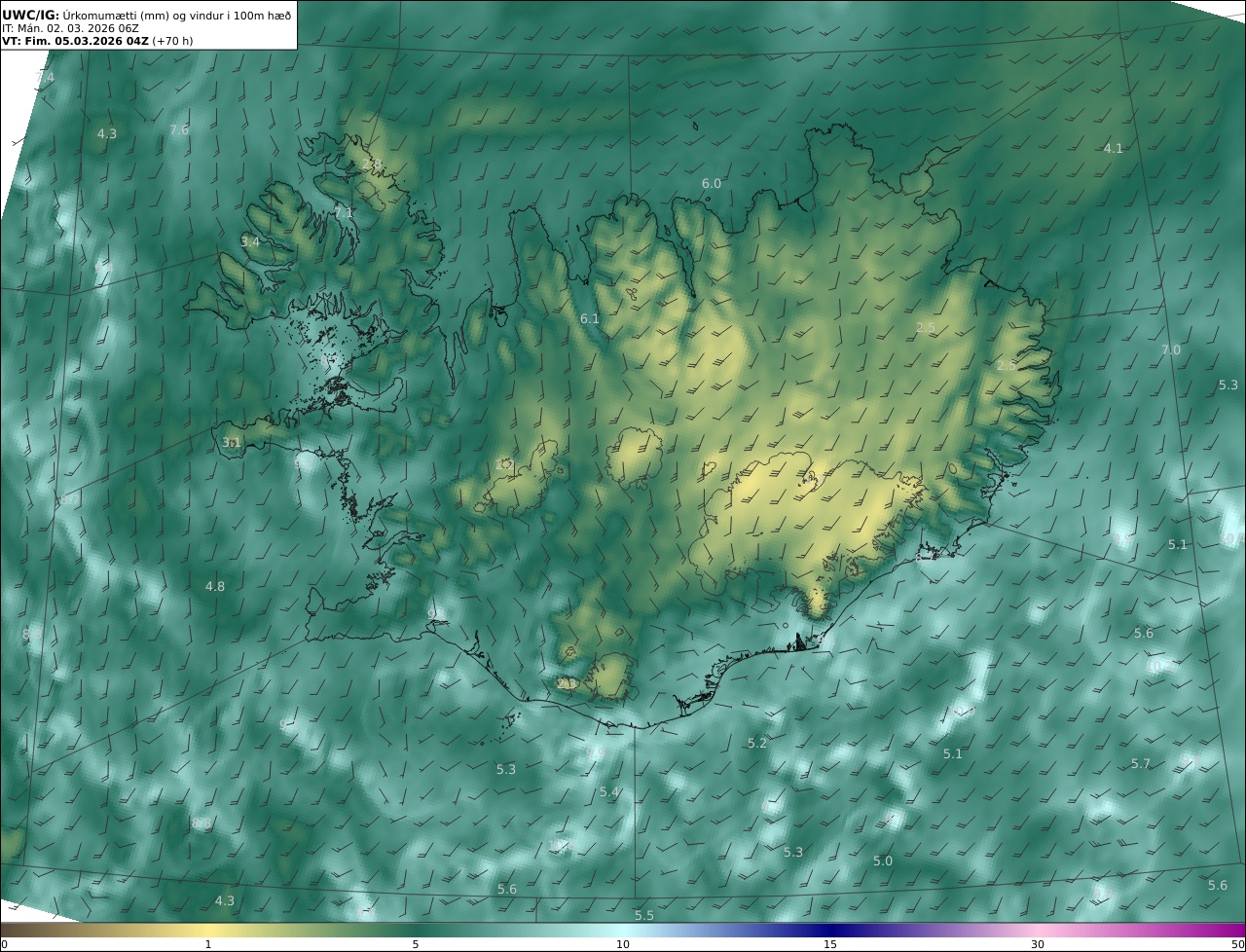
Task: Click the colorbar tick label 0
Action: coord(4,944)
